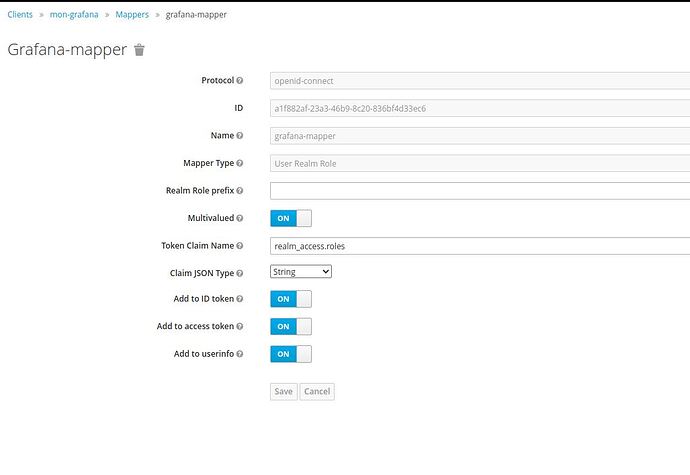Viewport: 690px width, 475px height.
Task: Turn off Add to access token
Action: point(291,327)
